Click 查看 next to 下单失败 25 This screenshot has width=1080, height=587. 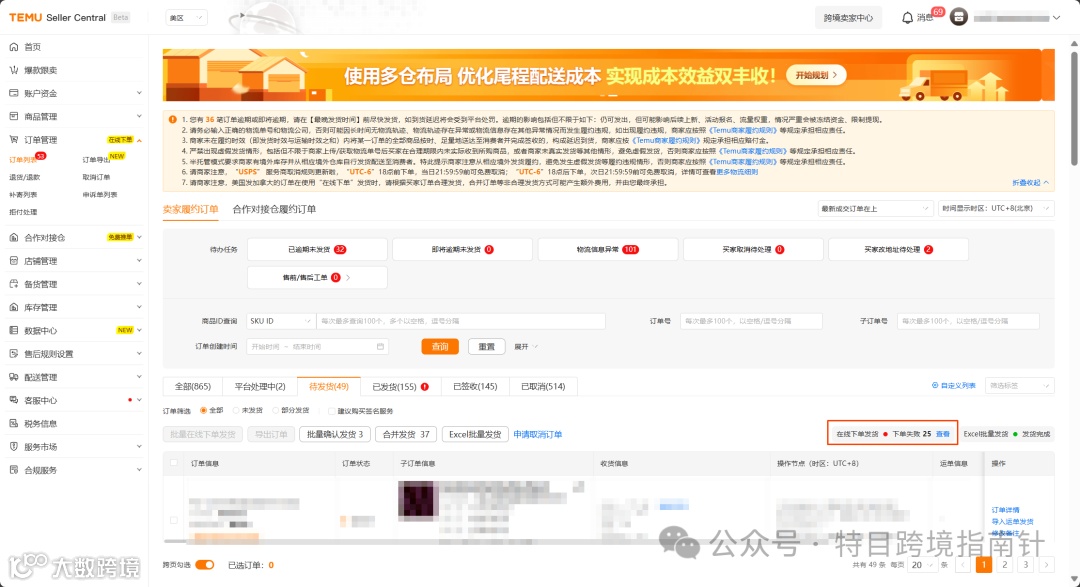click(942, 434)
